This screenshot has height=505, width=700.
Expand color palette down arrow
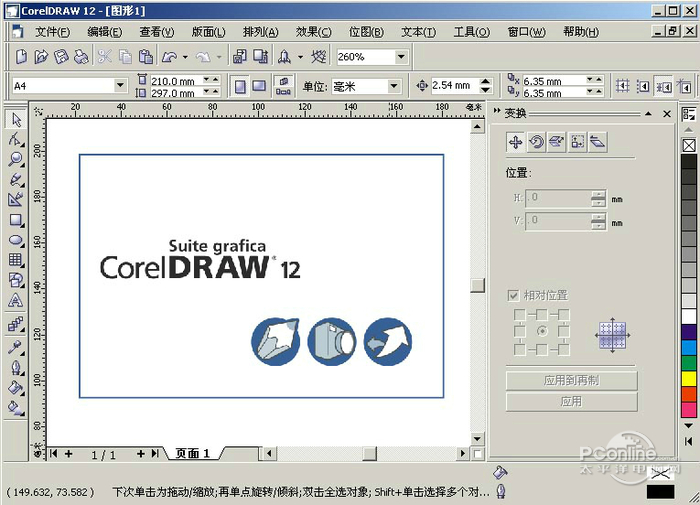[689, 426]
